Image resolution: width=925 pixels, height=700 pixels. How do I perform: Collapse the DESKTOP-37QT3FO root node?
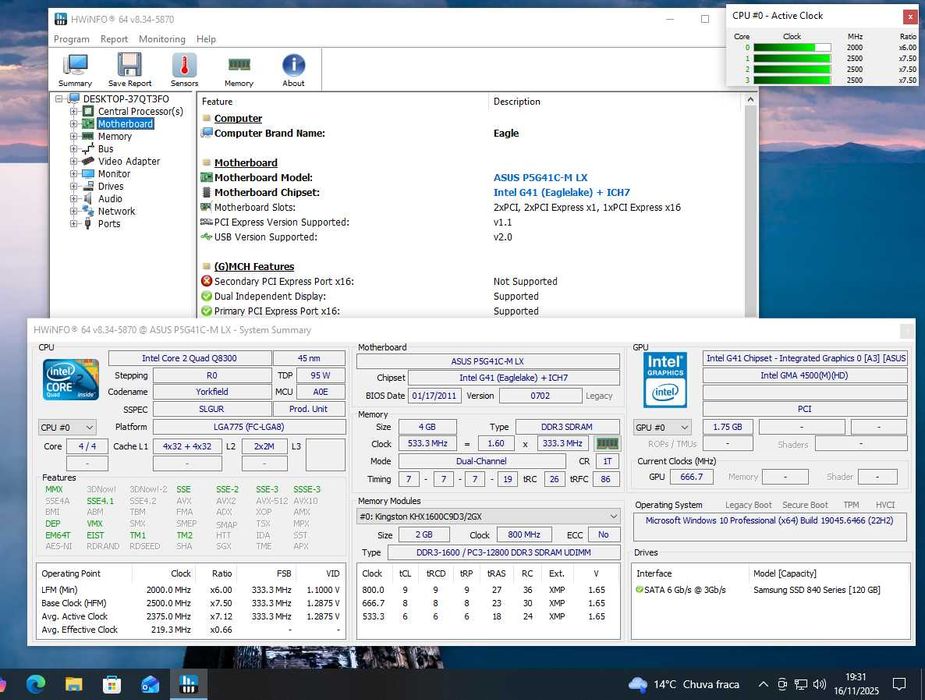point(59,98)
